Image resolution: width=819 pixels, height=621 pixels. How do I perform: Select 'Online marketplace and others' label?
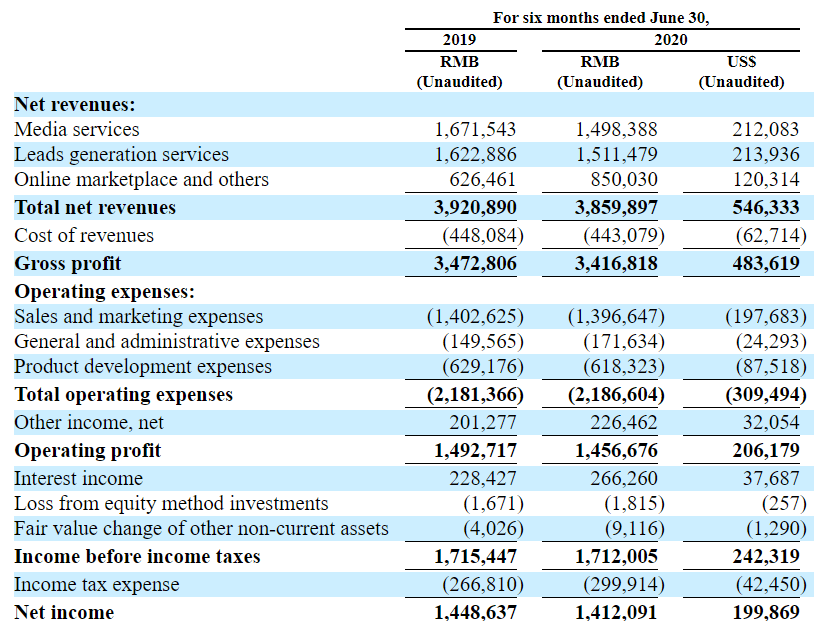142,180
